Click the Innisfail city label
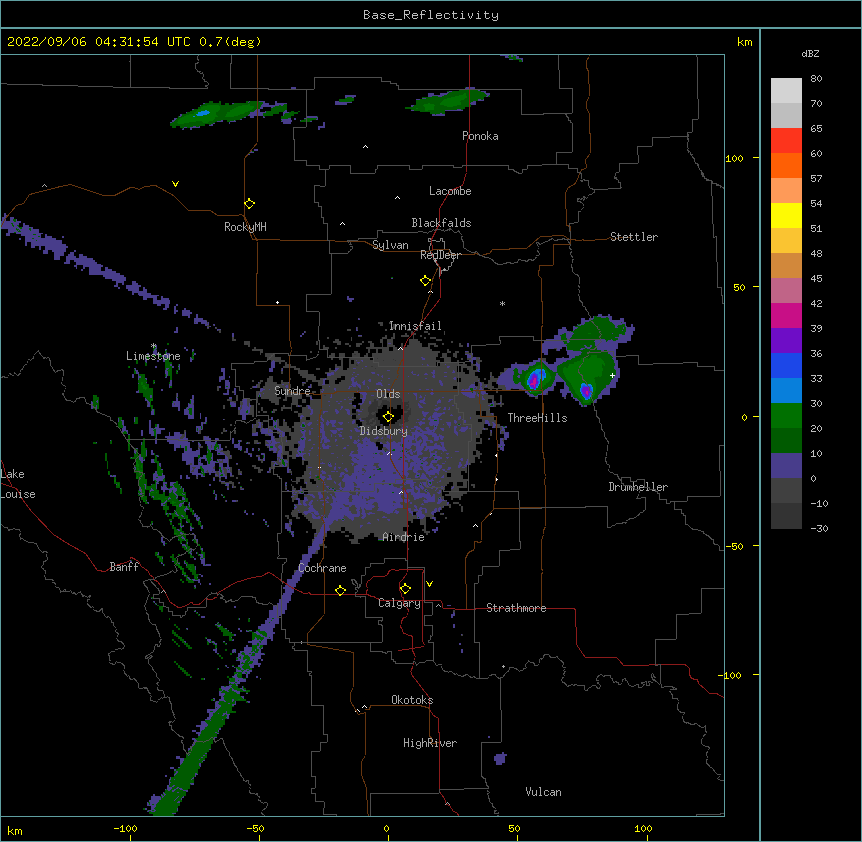The image size is (862, 842). pos(415,326)
